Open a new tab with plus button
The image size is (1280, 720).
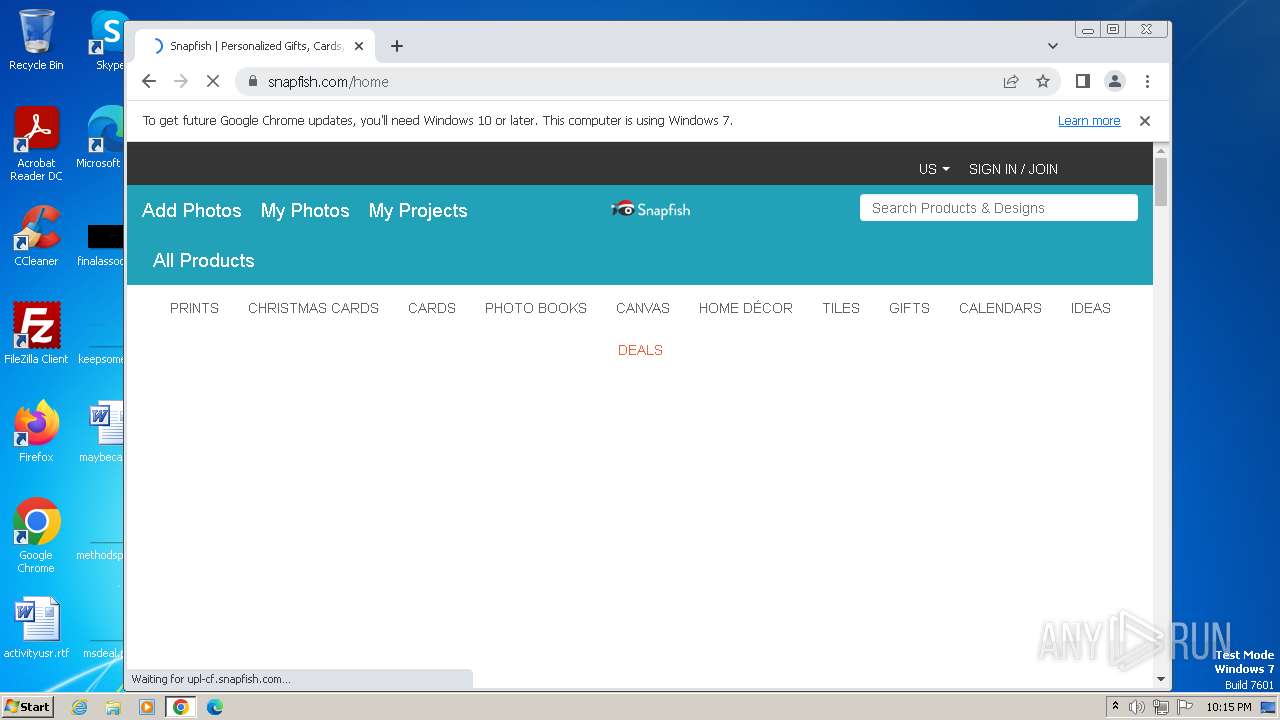(397, 46)
